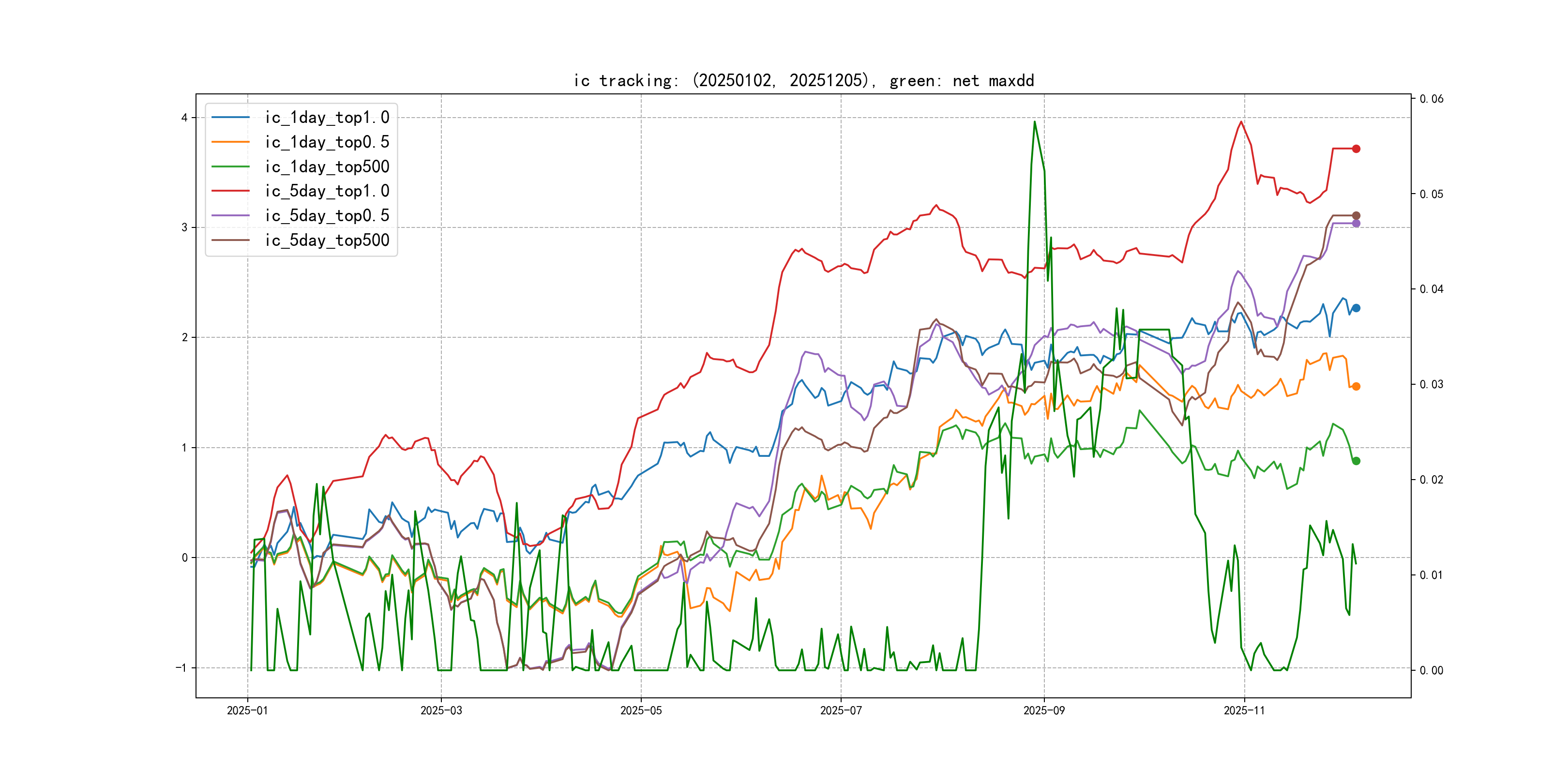This screenshot has width=1568, height=784.
Task: Click the left axis label 4
Action: (x=184, y=118)
